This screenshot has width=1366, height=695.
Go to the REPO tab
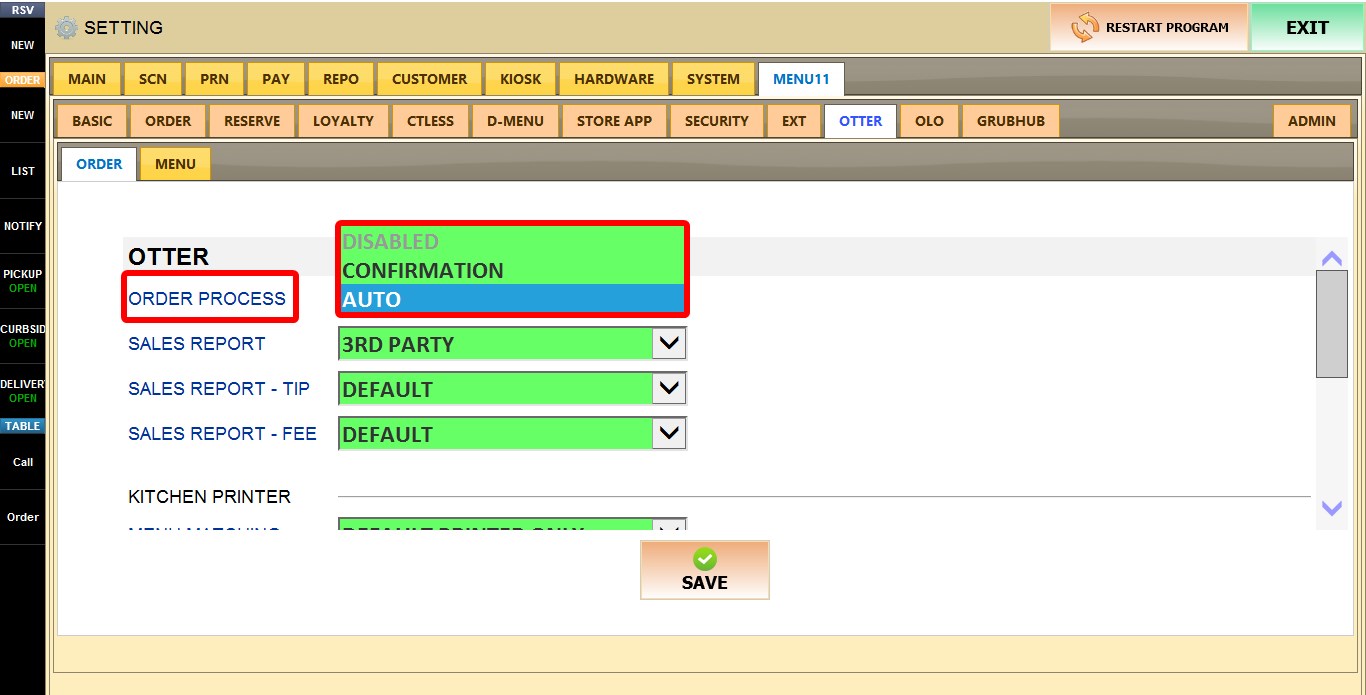[341, 79]
